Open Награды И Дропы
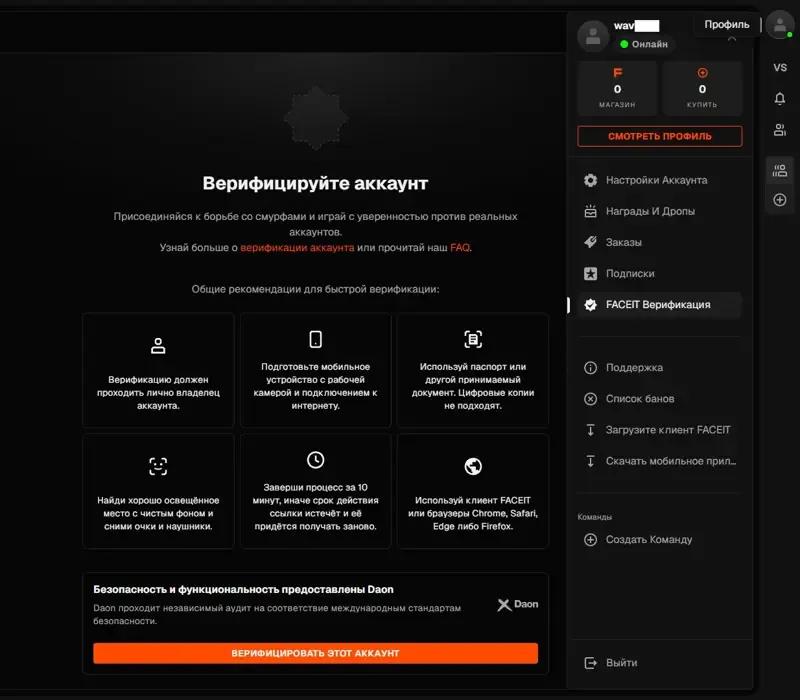 660,211
